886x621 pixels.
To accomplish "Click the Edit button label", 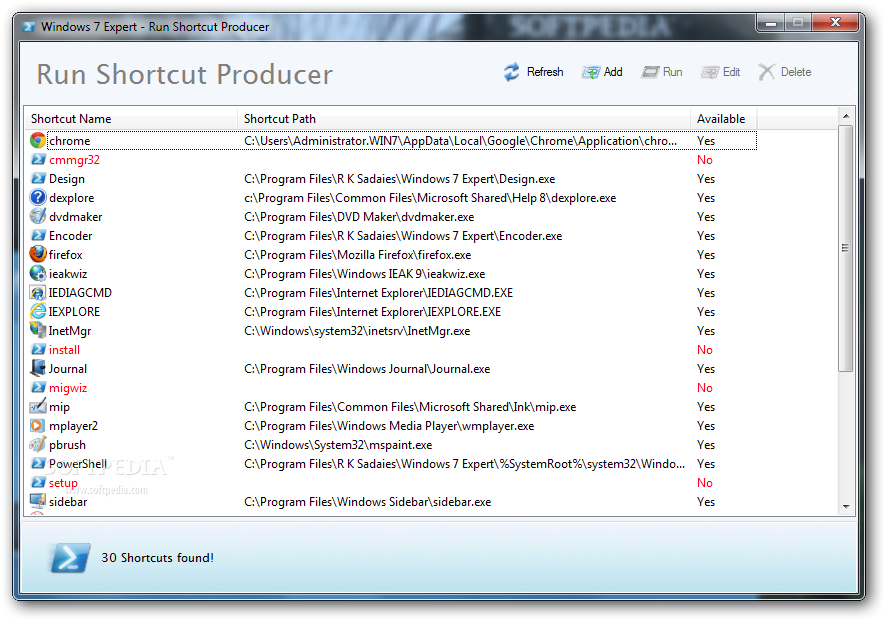I will click(731, 72).
